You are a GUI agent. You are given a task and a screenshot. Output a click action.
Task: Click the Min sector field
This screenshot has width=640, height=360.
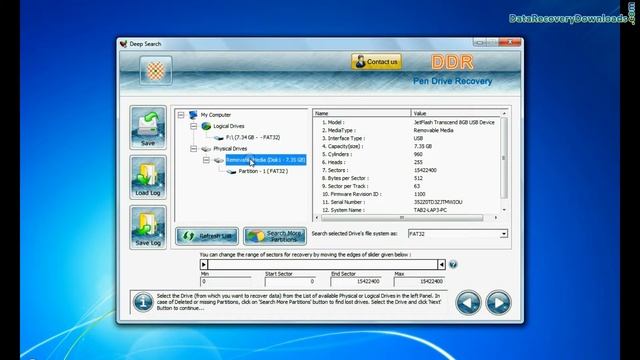(x=226, y=281)
